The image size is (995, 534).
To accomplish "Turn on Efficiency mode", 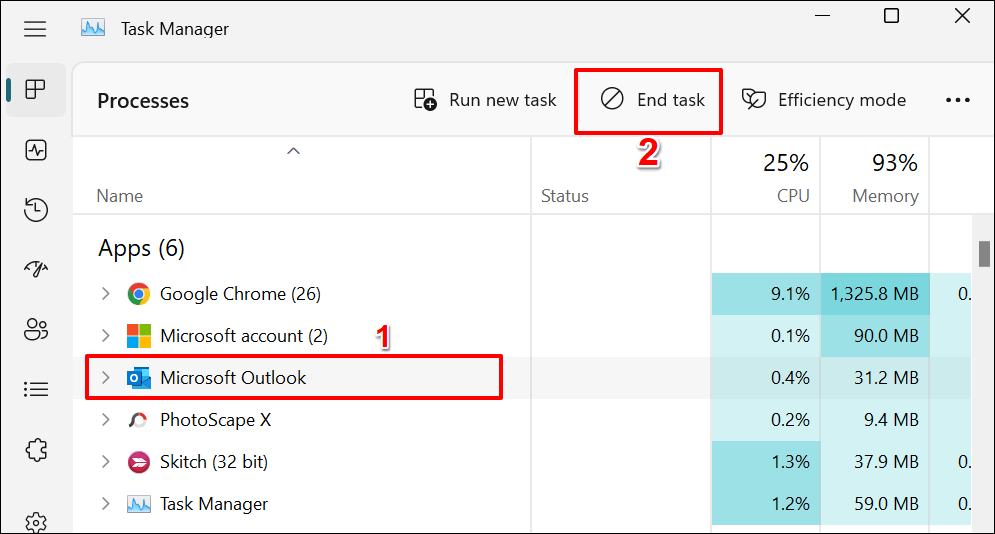I will 824,100.
